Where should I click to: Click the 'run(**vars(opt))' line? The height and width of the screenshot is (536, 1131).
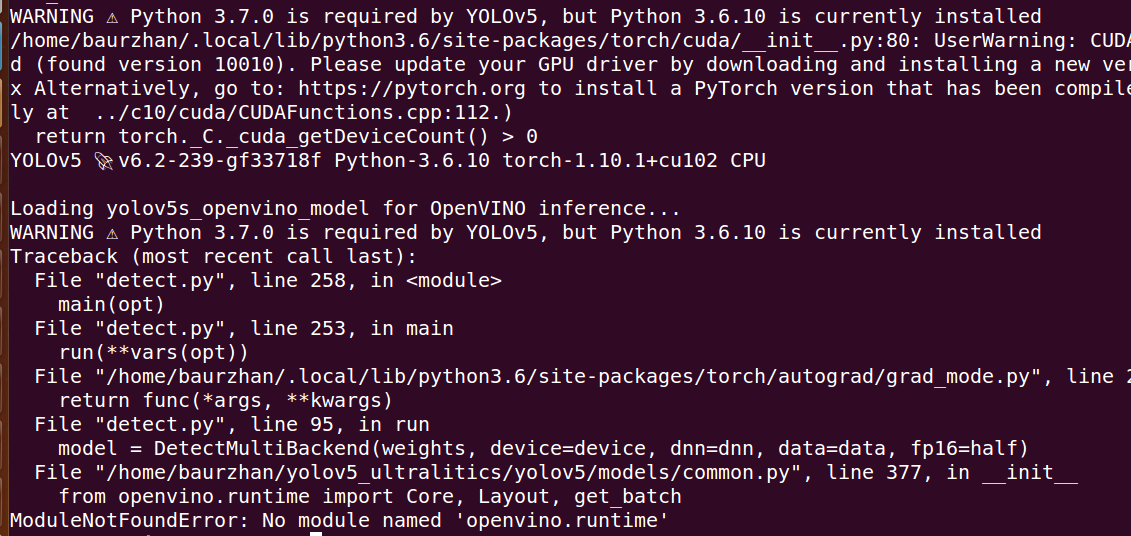154,353
